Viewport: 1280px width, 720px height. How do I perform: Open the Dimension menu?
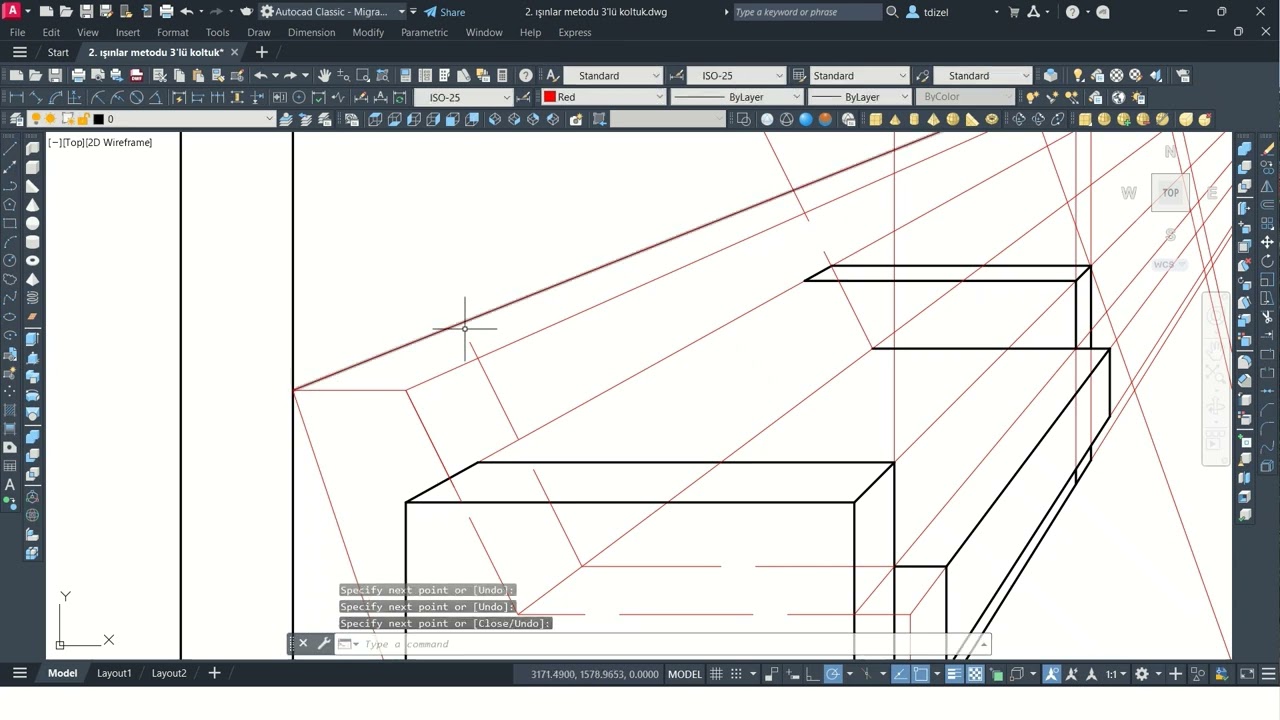click(x=312, y=32)
